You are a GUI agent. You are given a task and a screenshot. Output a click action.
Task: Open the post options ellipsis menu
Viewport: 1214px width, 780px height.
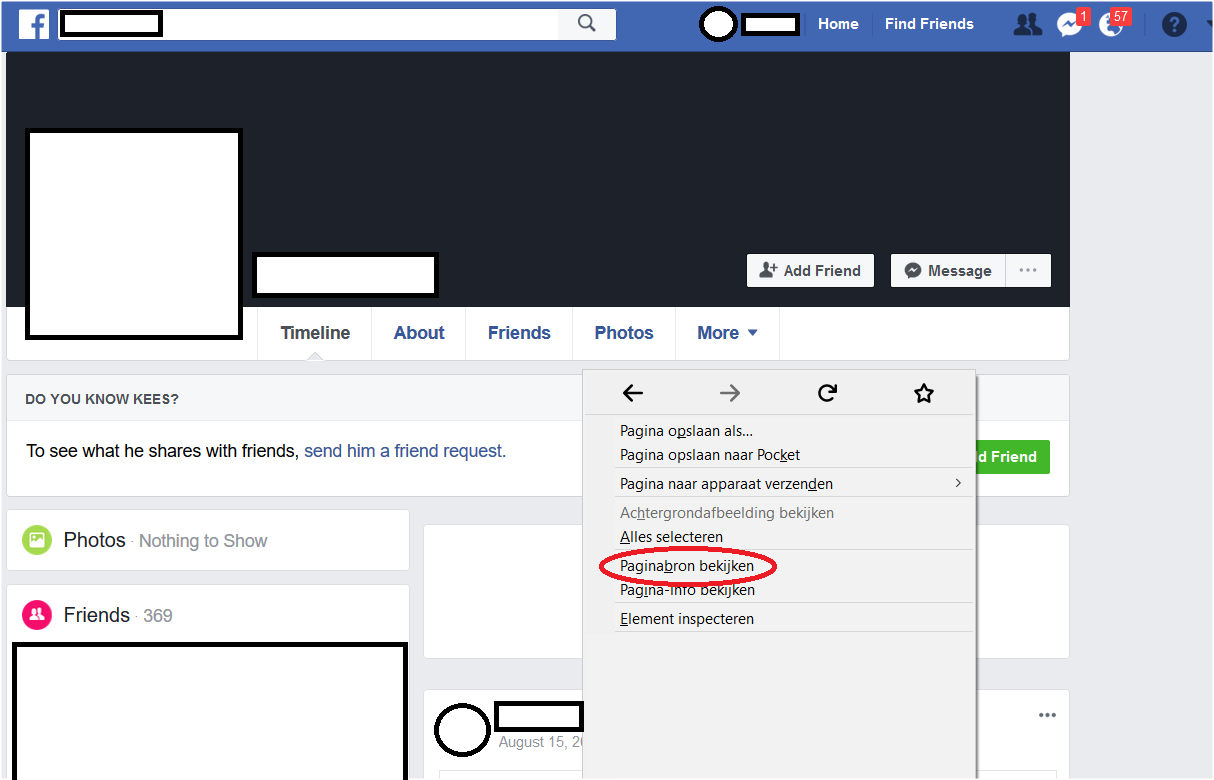(x=1047, y=715)
